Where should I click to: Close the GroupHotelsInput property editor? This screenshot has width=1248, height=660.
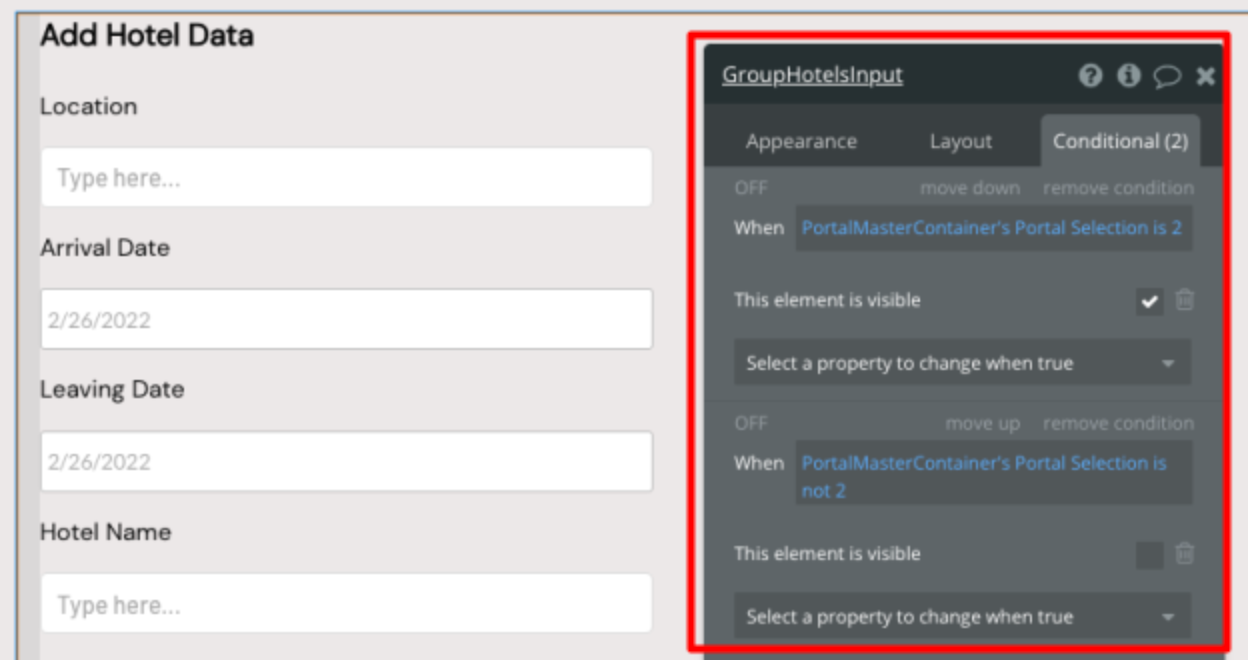pyautogui.click(x=1206, y=76)
